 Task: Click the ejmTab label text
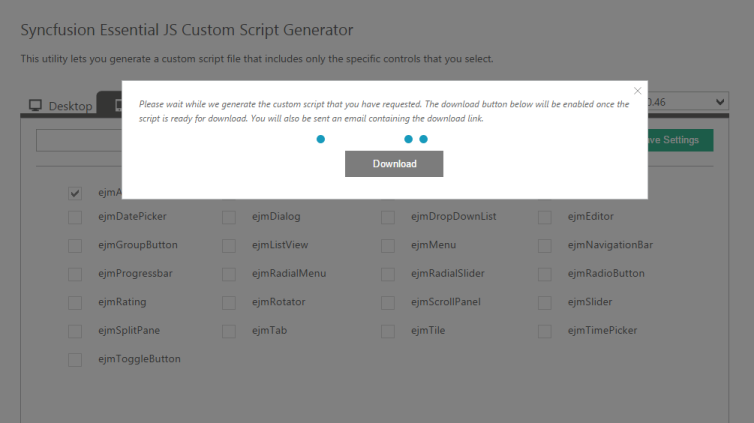(x=269, y=330)
